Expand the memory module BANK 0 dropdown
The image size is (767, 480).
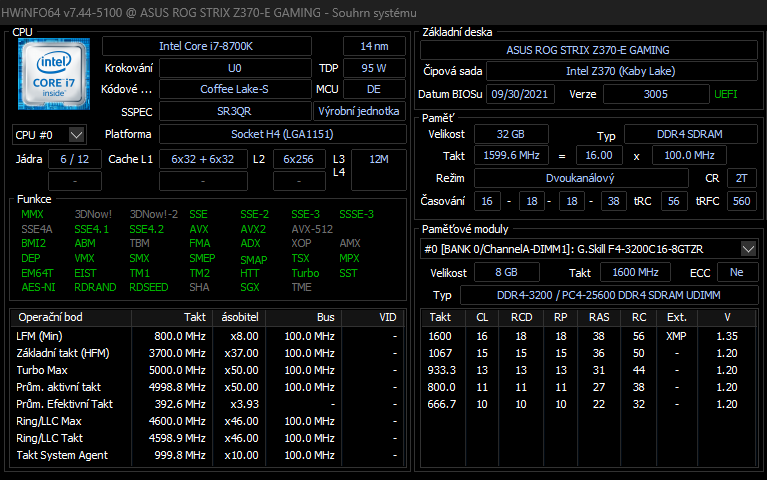(748, 248)
